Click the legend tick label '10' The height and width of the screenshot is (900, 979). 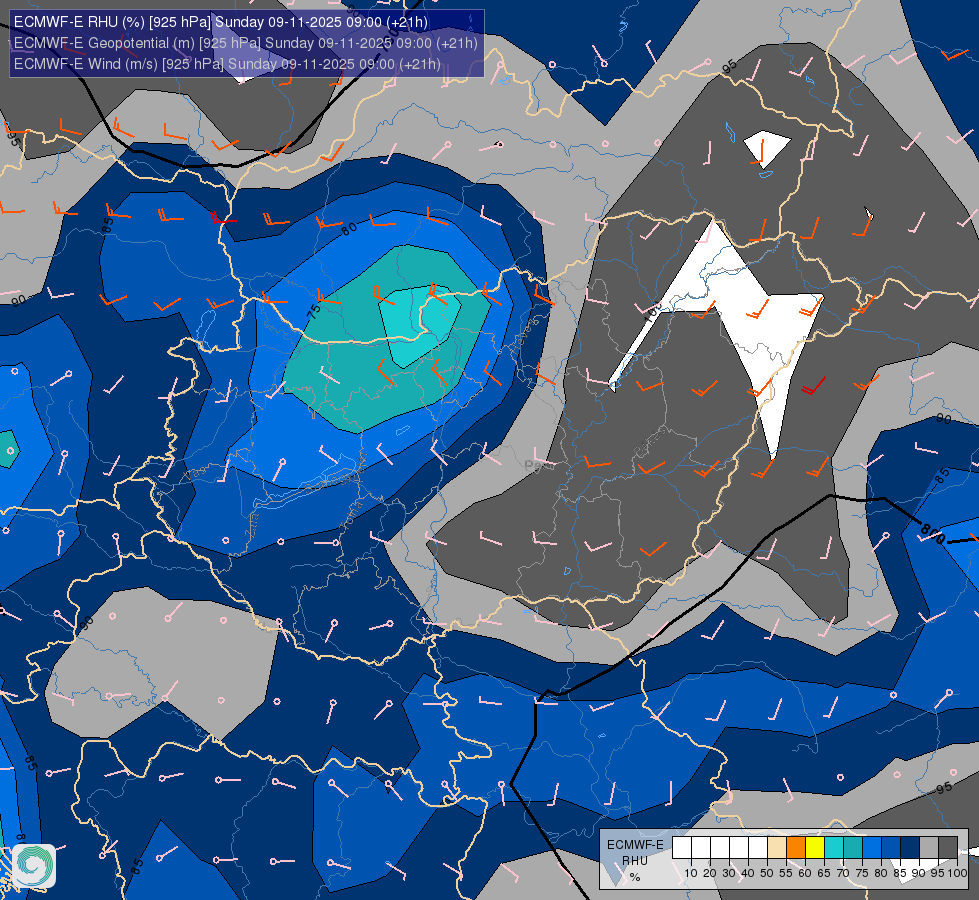[691, 873]
